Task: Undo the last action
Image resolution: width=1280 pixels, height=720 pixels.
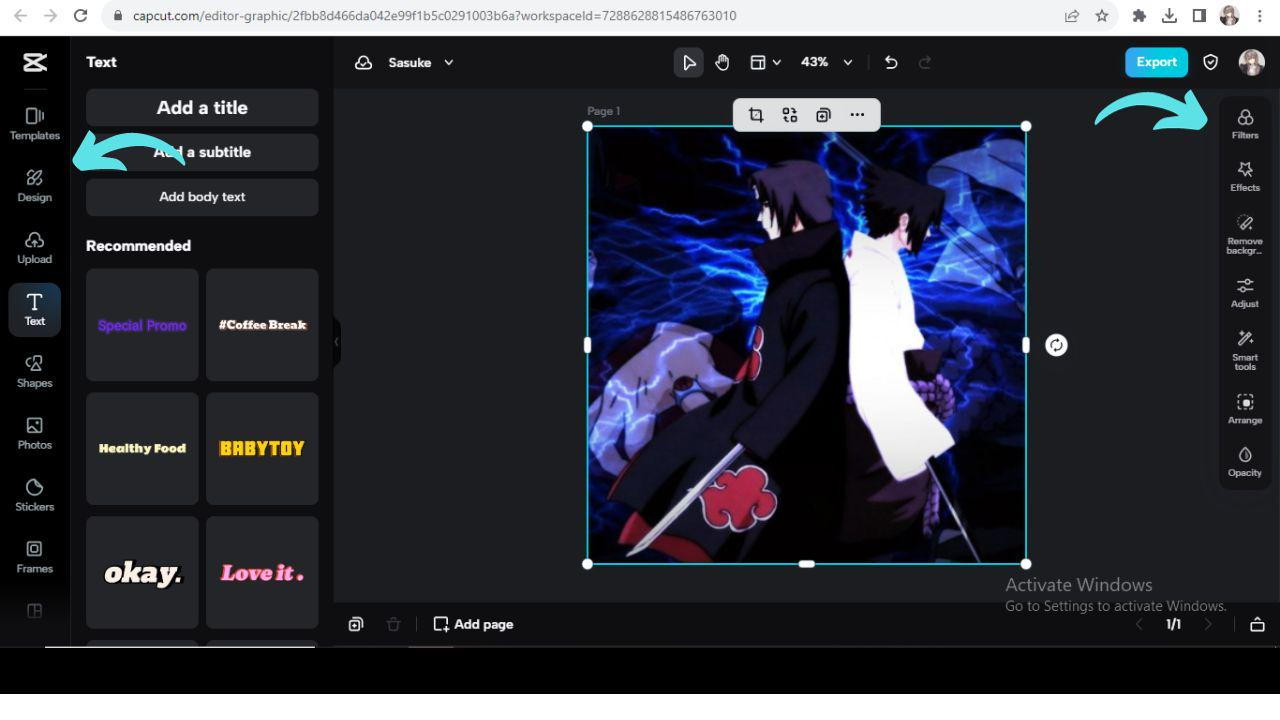Action: click(x=891, y=63)
